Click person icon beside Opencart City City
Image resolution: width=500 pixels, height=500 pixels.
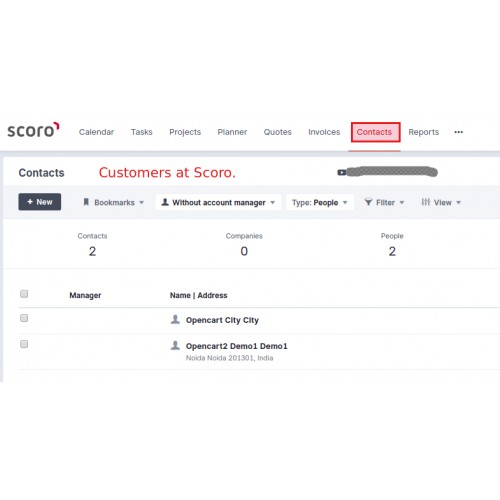(x=175, y=319)
